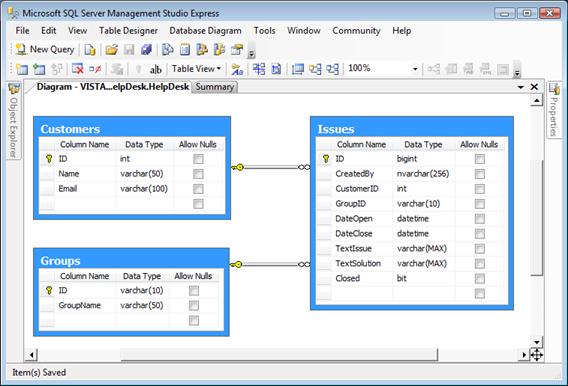The width and height of the screenshot is (568, 386).
Task: Select the DateOpen column name cell
Action: [362, 219]
